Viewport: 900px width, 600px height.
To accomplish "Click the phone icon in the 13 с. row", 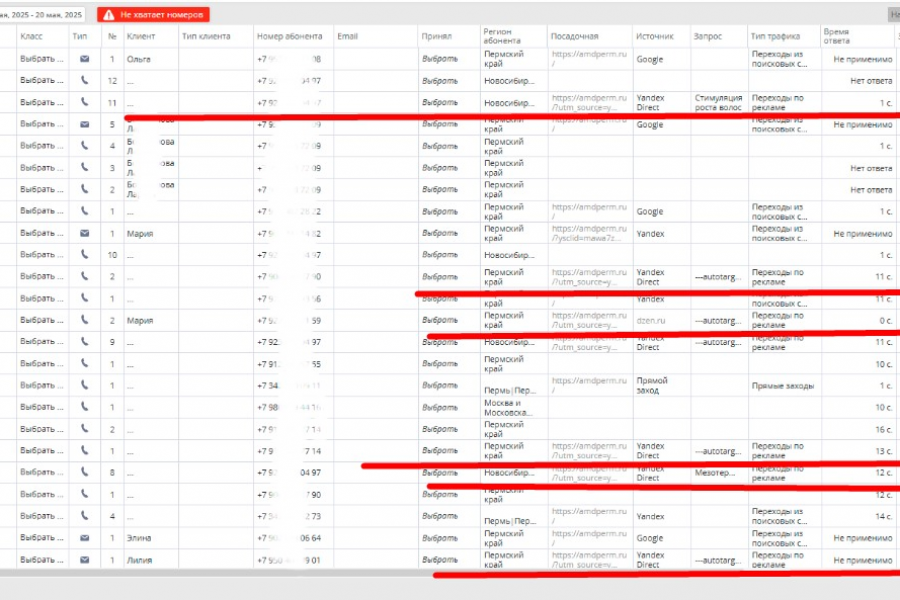I will tap(84, 451).
